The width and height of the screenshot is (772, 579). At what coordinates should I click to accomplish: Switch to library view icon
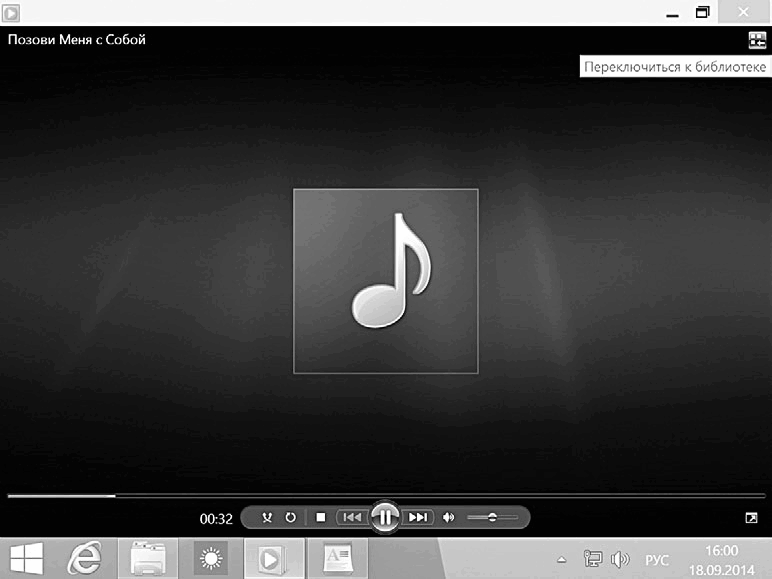click(757, 41)
